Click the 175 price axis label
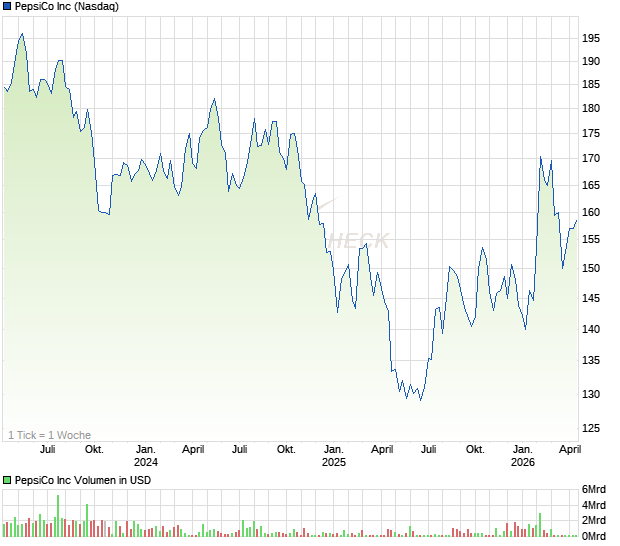The width and height of the screenshot is (620, 546). (x=591, y=133)
